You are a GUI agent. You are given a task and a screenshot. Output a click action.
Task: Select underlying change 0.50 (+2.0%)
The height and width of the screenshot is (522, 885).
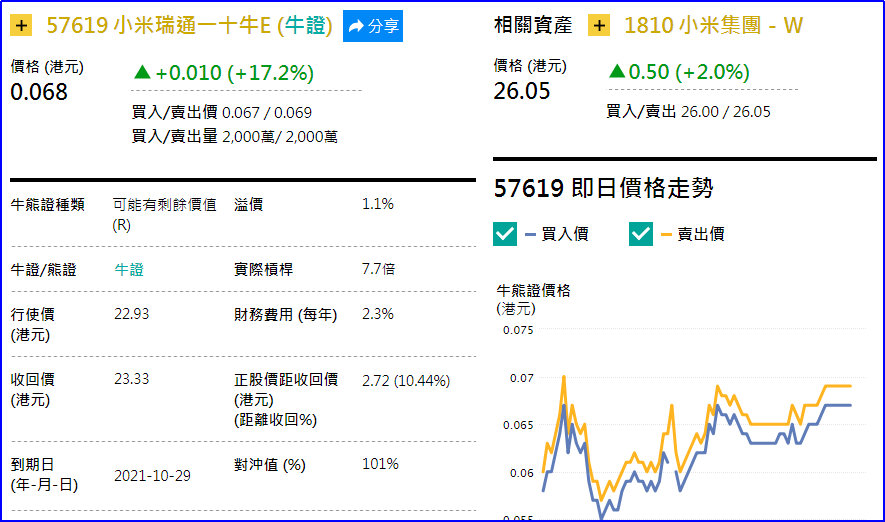point(689,72)
